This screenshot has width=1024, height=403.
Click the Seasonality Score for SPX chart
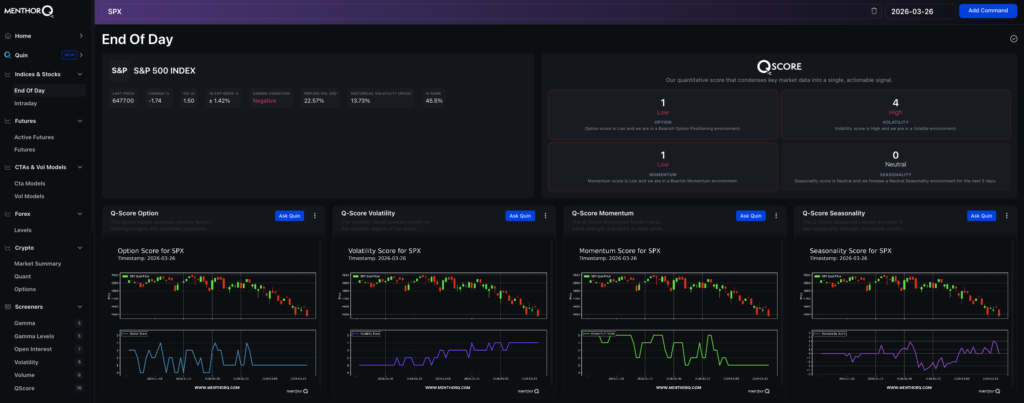[x=905, y=319]
